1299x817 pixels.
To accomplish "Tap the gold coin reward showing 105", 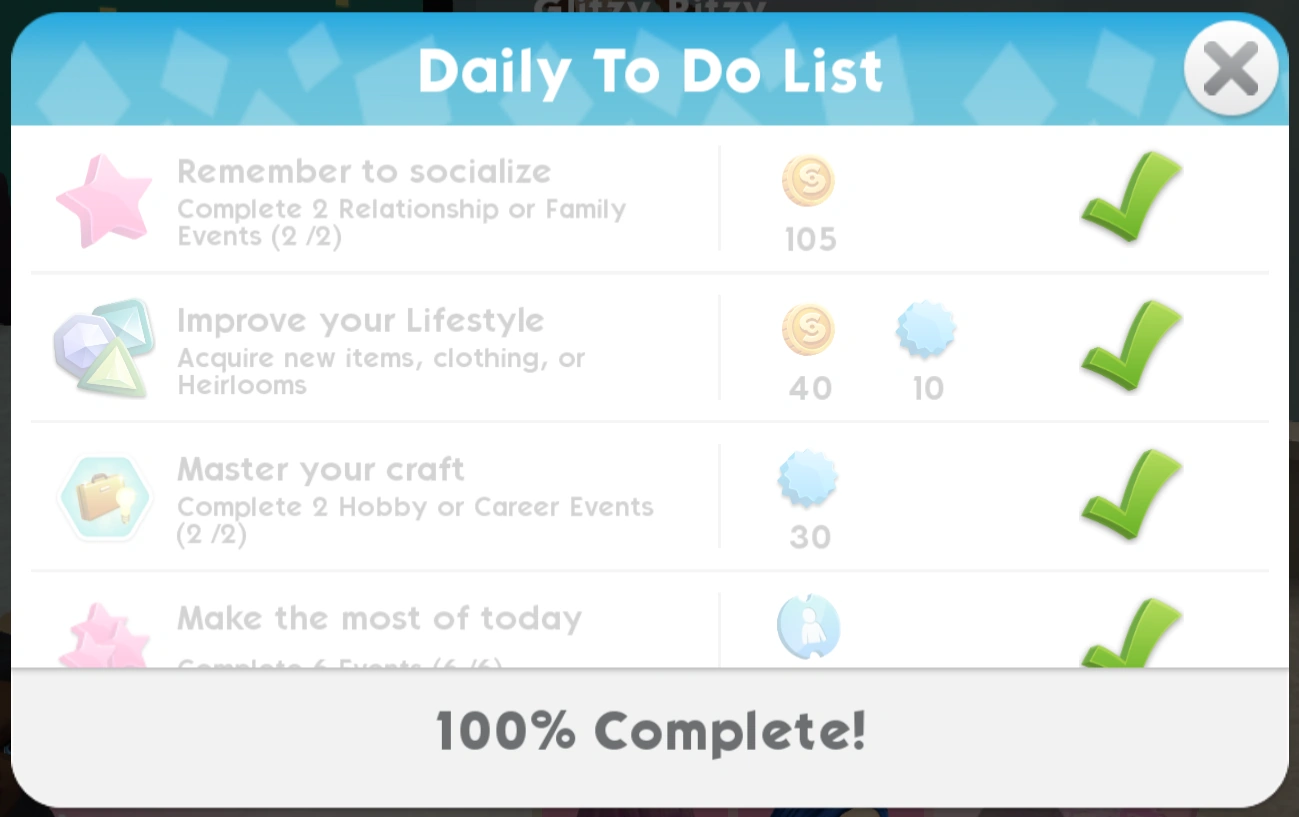I will (808, 183).
